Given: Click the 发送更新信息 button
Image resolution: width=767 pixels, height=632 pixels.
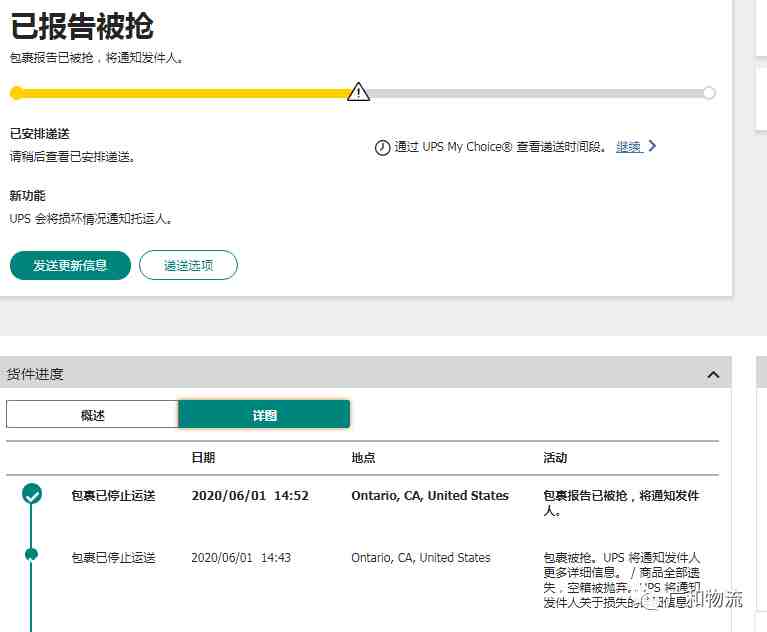Looking at the screenshot, I should click(x=70, y=266).
